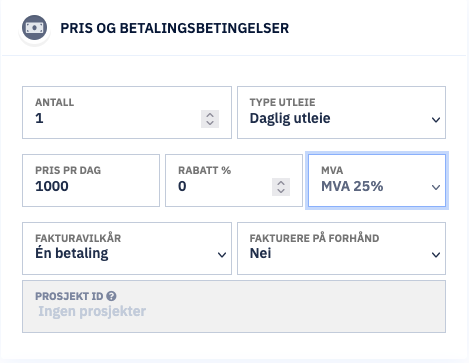Click the PROSJEKT ID label text
Screen dimensions: 469x363
(x=69, y=296)
